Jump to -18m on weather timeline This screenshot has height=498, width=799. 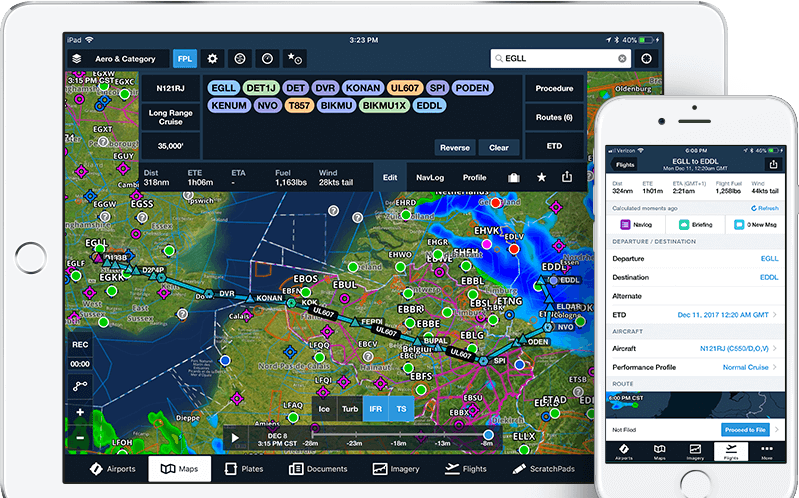(x=398, y=443)
